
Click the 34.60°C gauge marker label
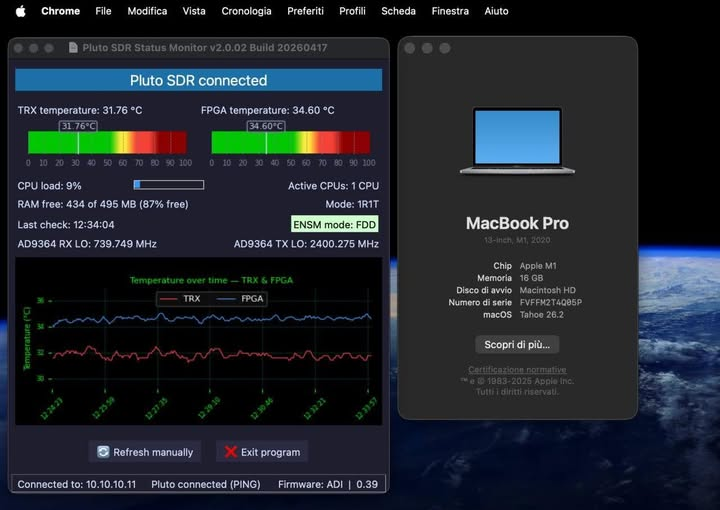pos(266,126)
